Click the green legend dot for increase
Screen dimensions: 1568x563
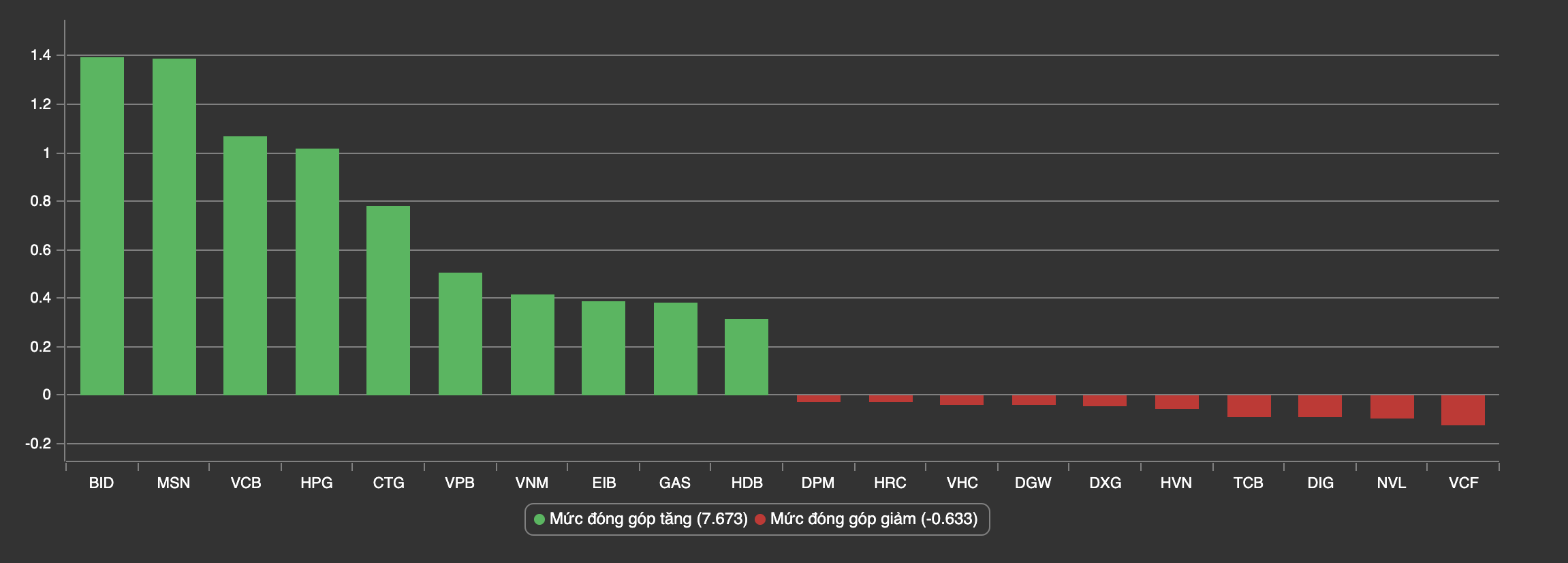click(539, 519)
